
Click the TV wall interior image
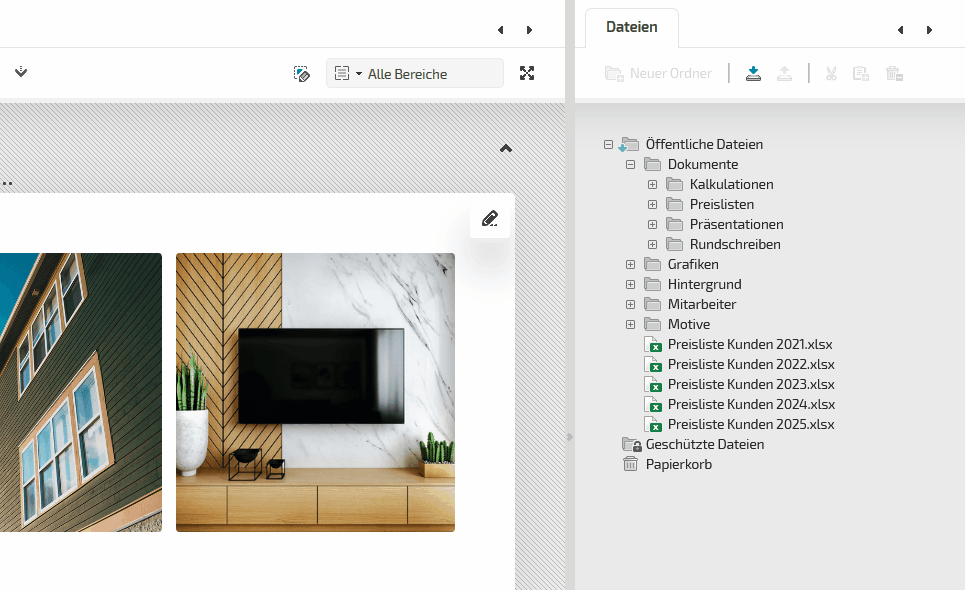point(315,392)
